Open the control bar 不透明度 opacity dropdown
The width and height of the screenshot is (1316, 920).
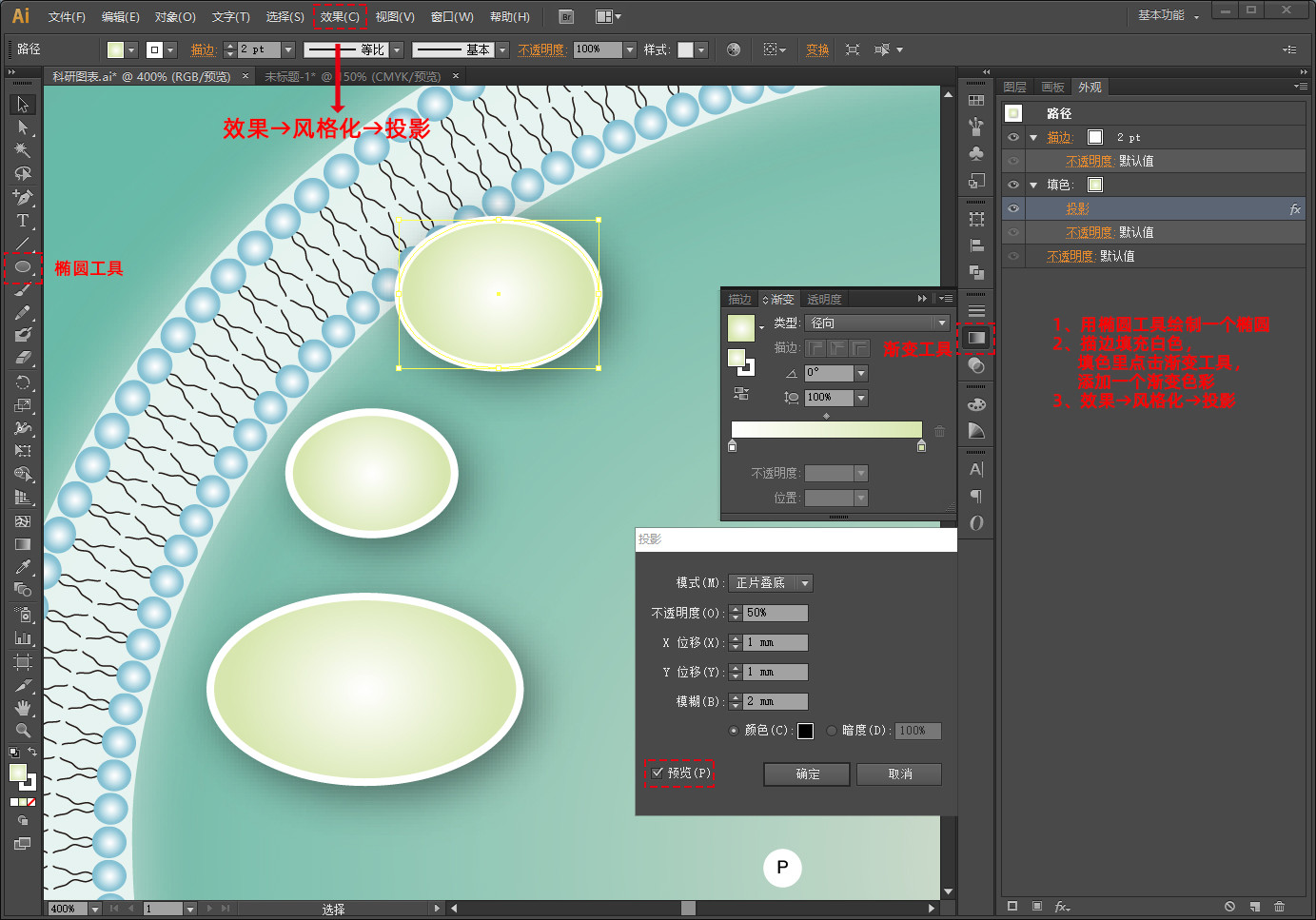[630, 49]
